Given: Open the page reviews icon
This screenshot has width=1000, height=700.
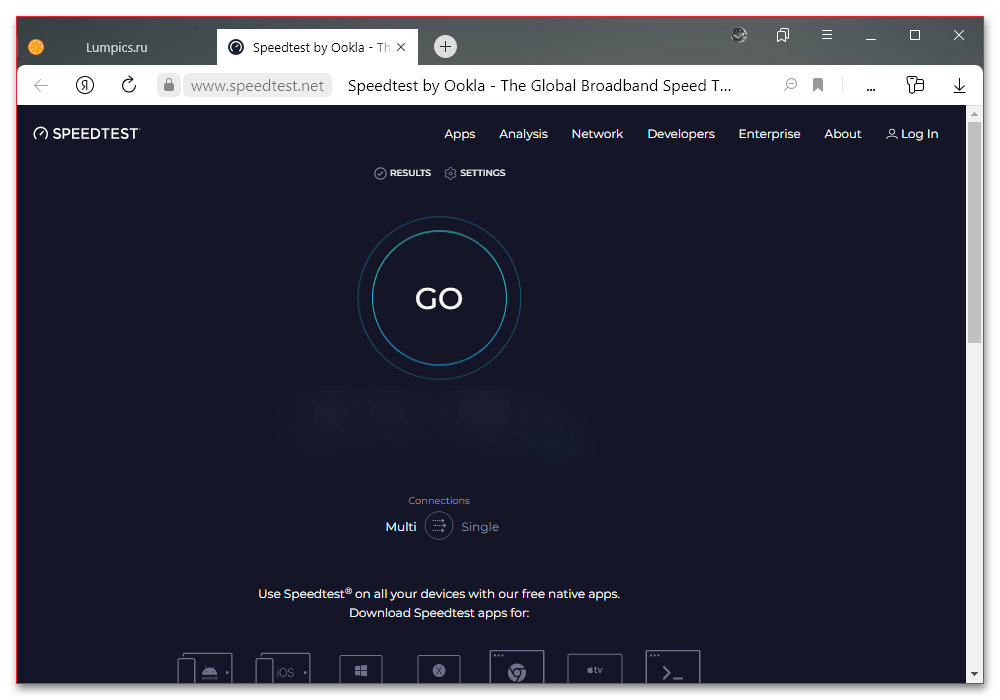Looking at the screenshot, I should click(790, 85).
